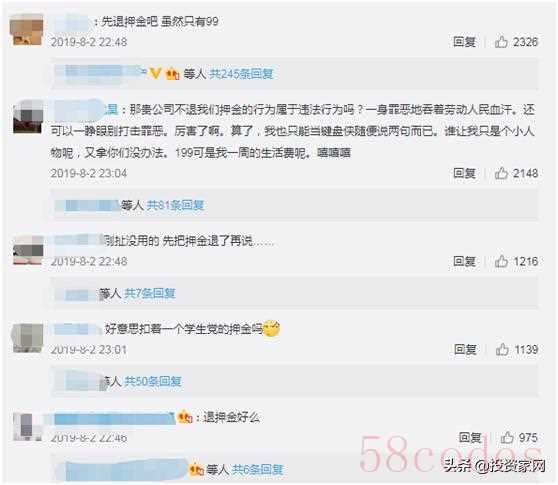Click membership badge before 退押金好么
The height and width of the screenshot is (485, 558).
click(x=185, y=417)
